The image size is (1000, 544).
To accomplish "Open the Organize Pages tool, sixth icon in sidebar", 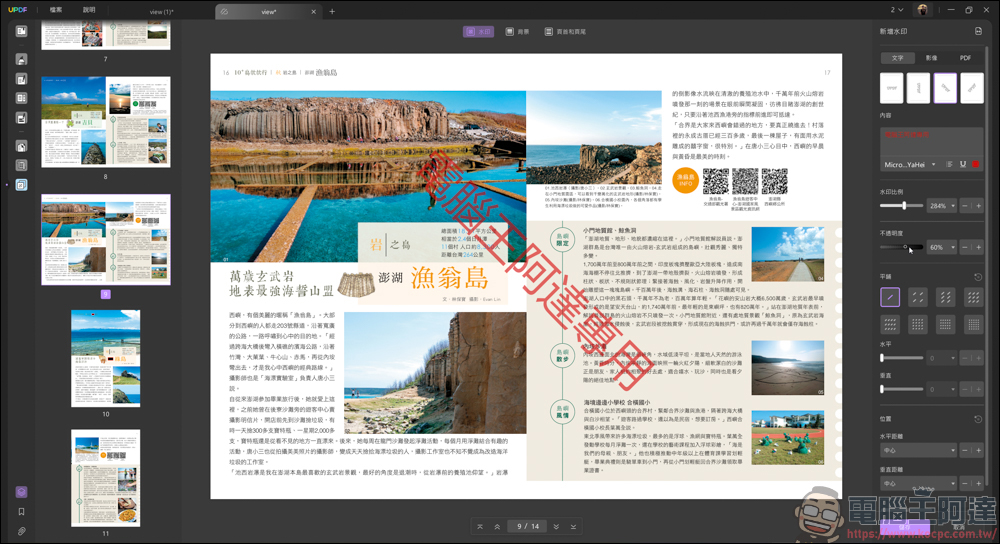I will tap(21, 146).
